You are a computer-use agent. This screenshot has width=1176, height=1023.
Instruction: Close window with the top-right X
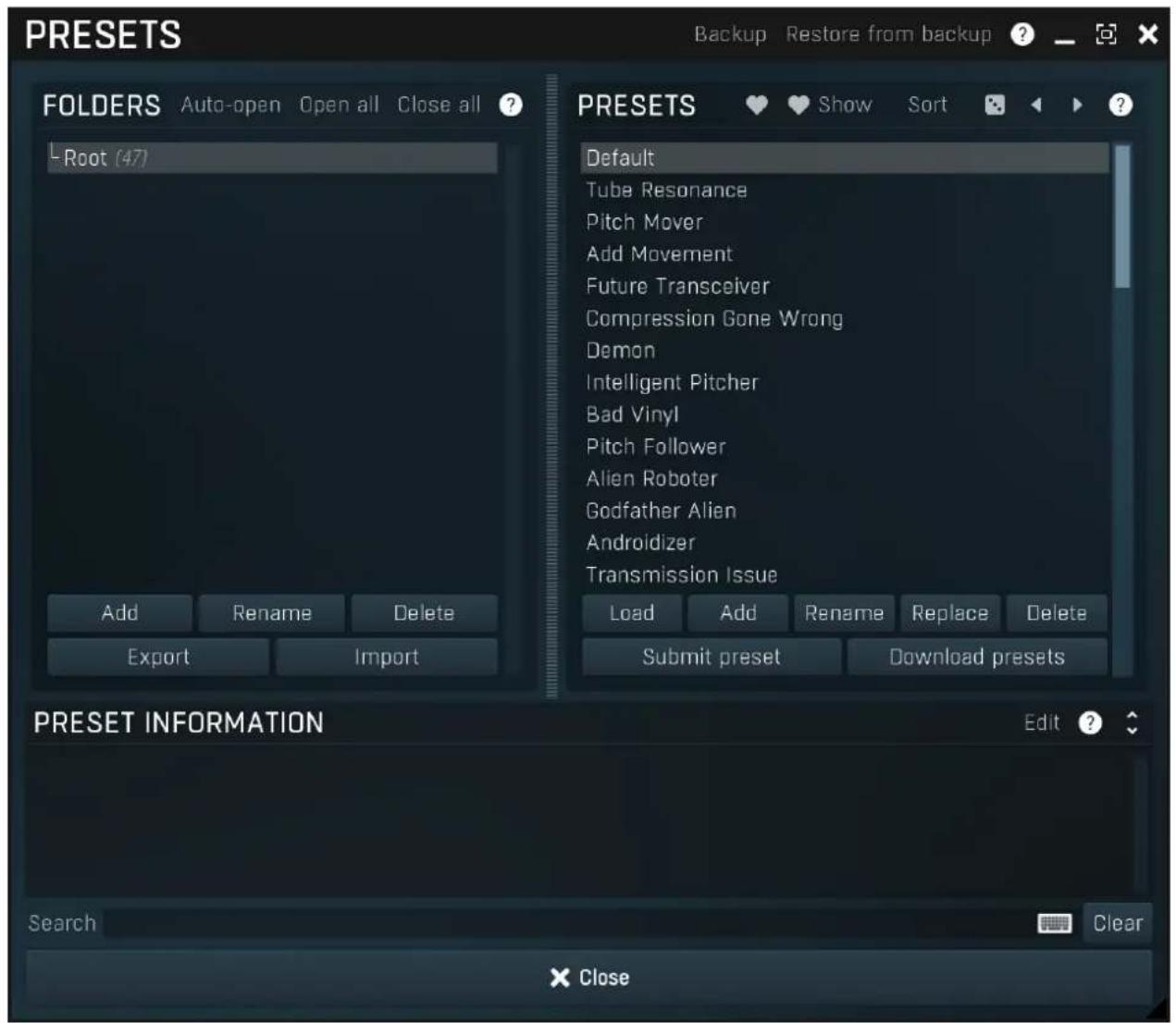[1148, 34]
